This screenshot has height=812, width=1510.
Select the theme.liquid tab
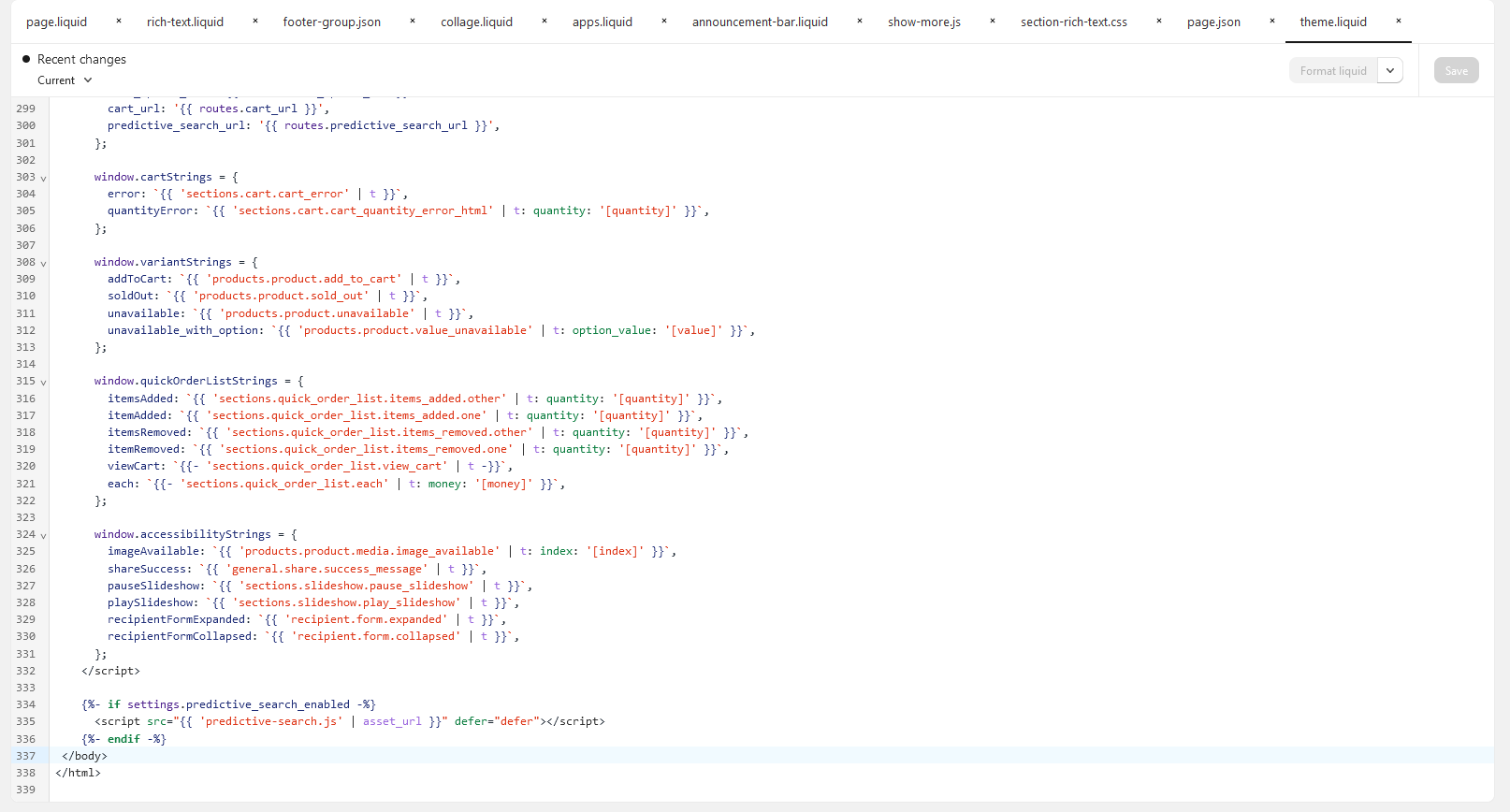1333,22
